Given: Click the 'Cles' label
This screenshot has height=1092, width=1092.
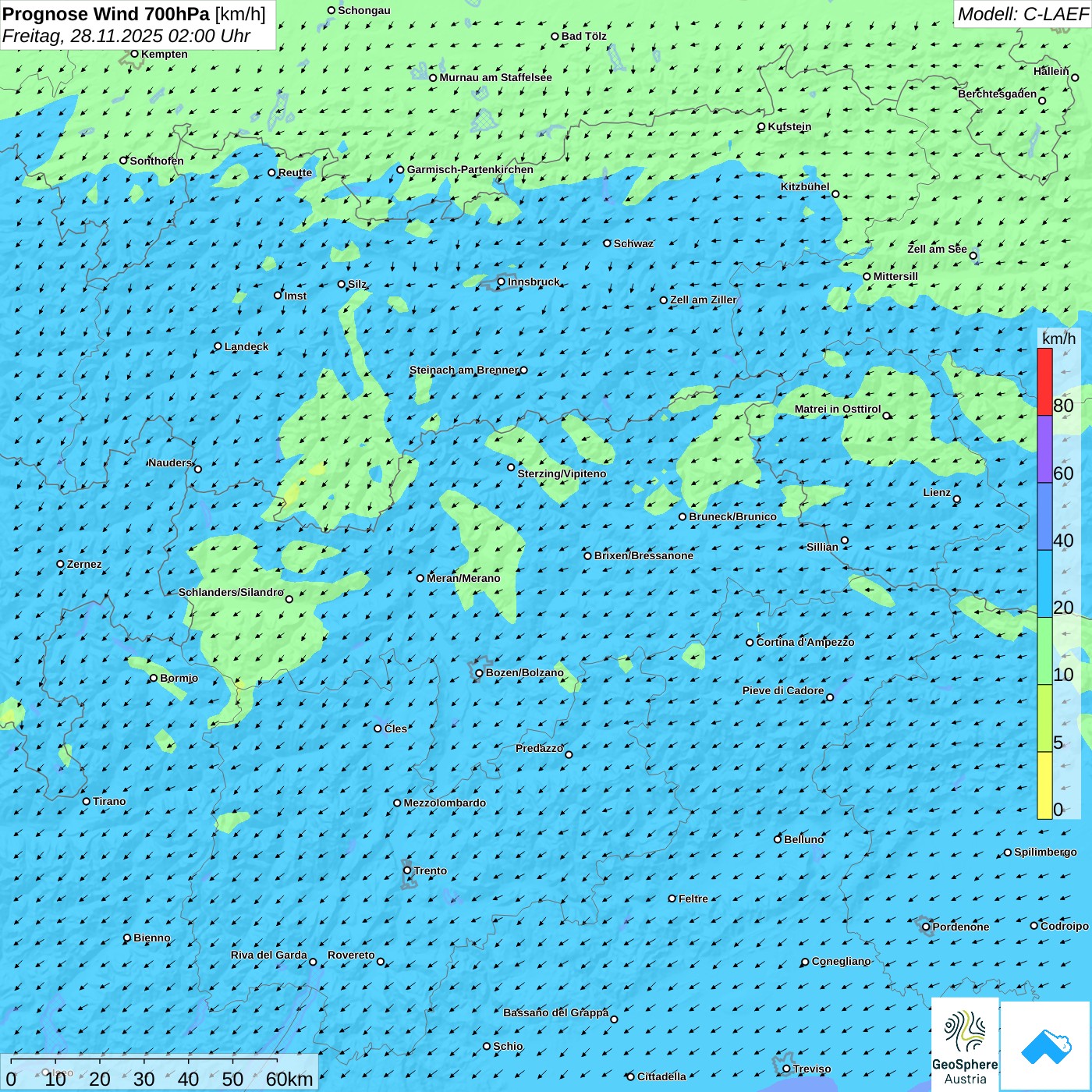Looking at the screenshot, I should click(x=395, y=729).
